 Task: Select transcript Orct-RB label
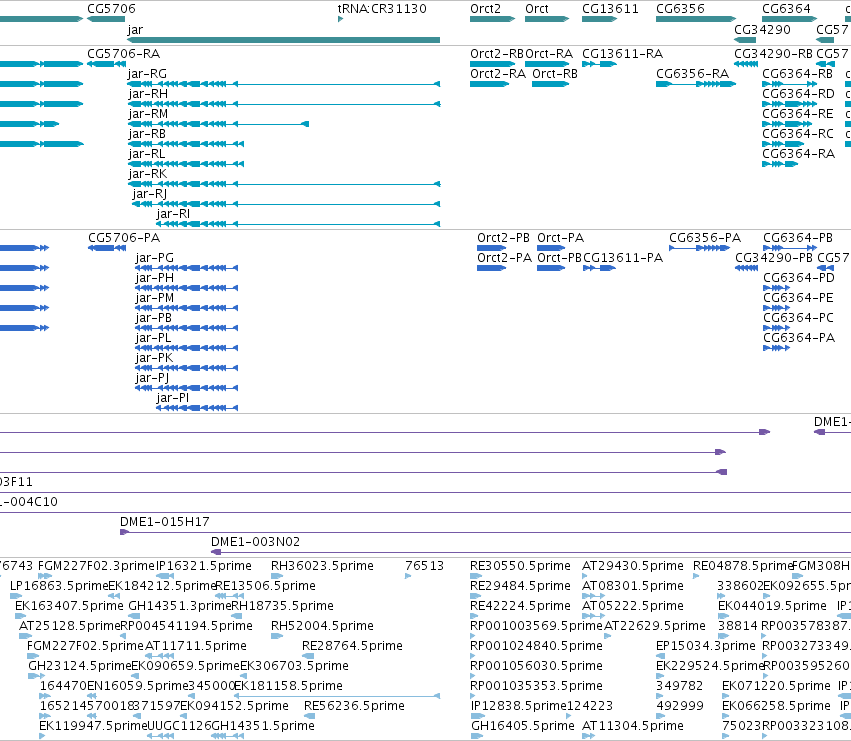tap(555, 74)
